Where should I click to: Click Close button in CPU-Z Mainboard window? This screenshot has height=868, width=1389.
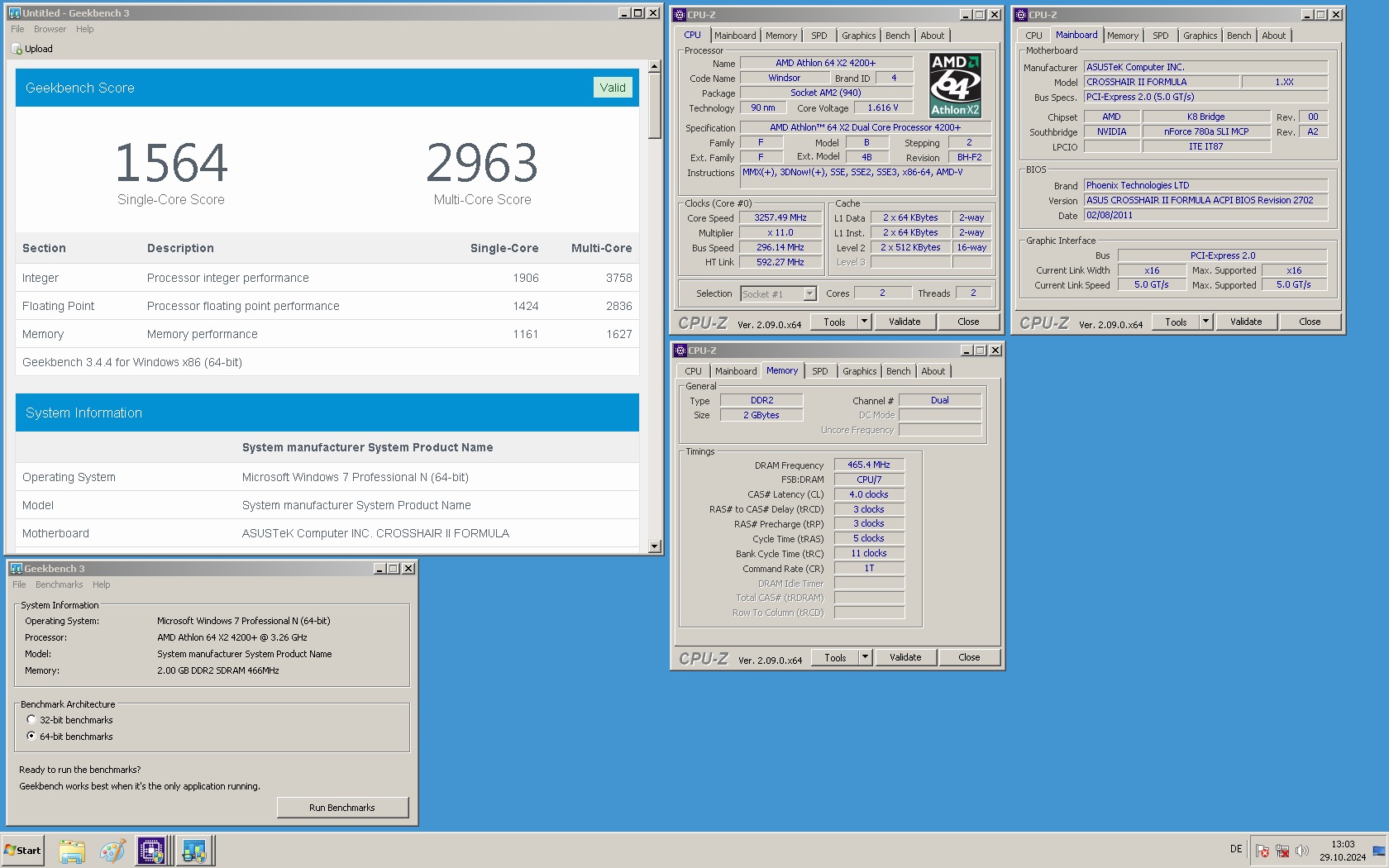coord(1310,322)
